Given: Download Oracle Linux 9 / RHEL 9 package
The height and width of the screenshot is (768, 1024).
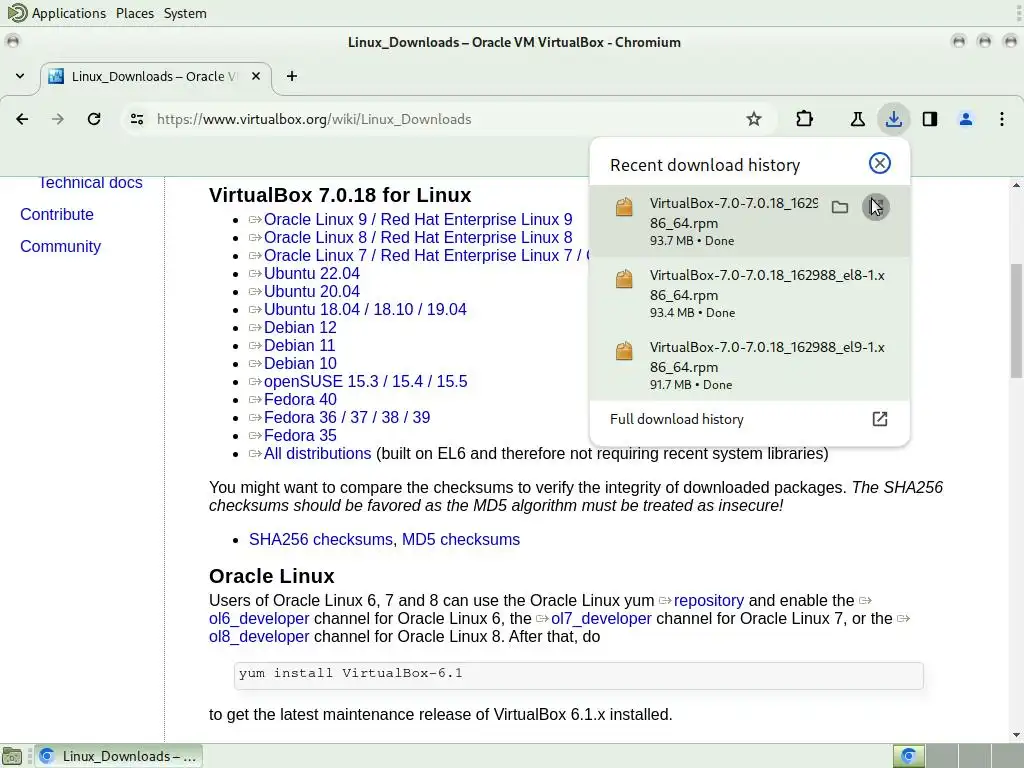Looking at the screenshot, I should [418, 219].
